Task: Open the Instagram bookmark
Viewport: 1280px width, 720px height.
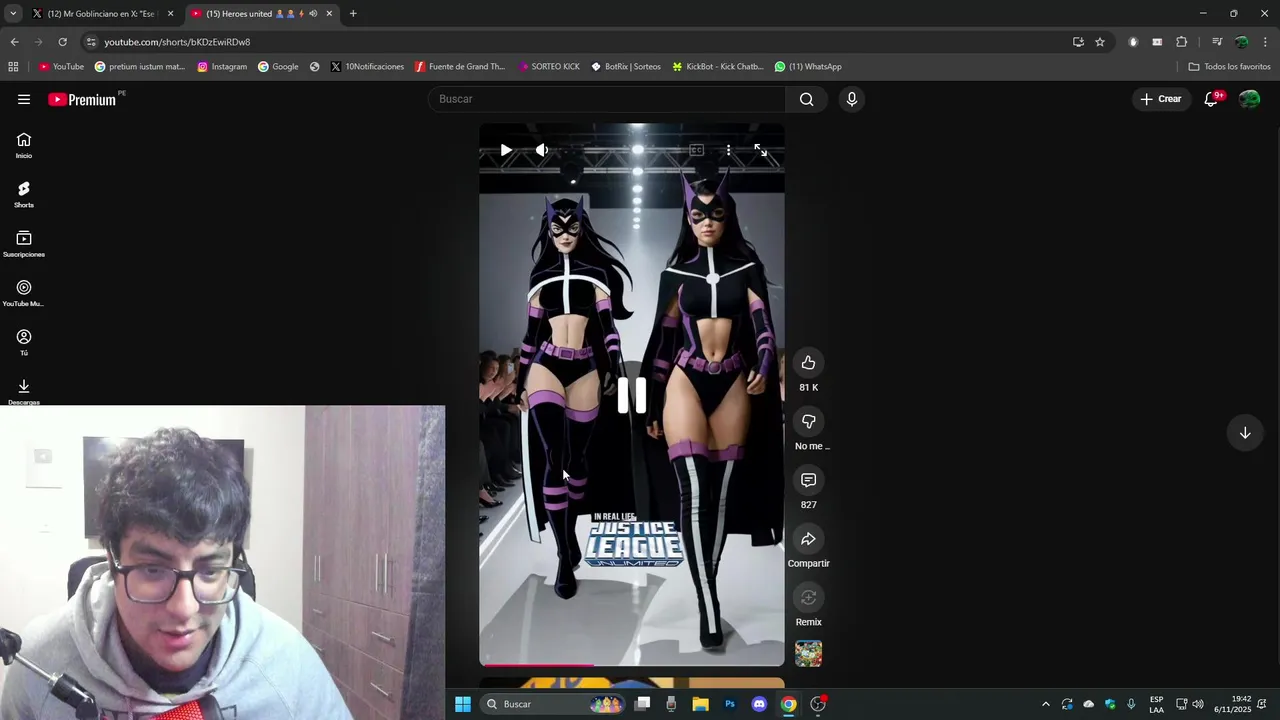Action: coord(222,67)
